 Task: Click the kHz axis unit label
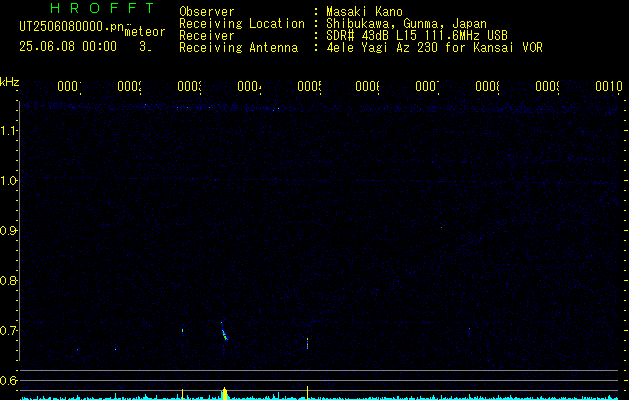9,82
